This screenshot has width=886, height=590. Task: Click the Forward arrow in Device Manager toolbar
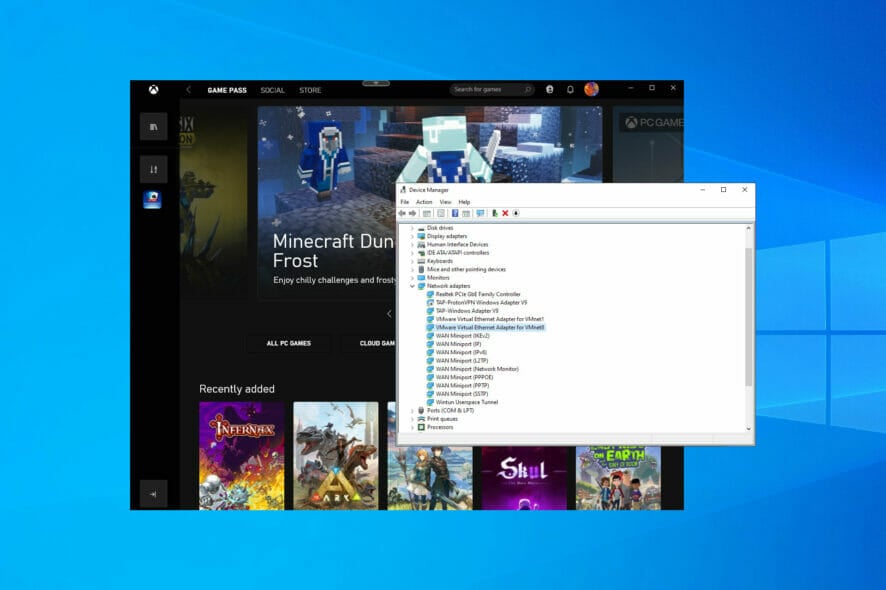tap(412, 214)
